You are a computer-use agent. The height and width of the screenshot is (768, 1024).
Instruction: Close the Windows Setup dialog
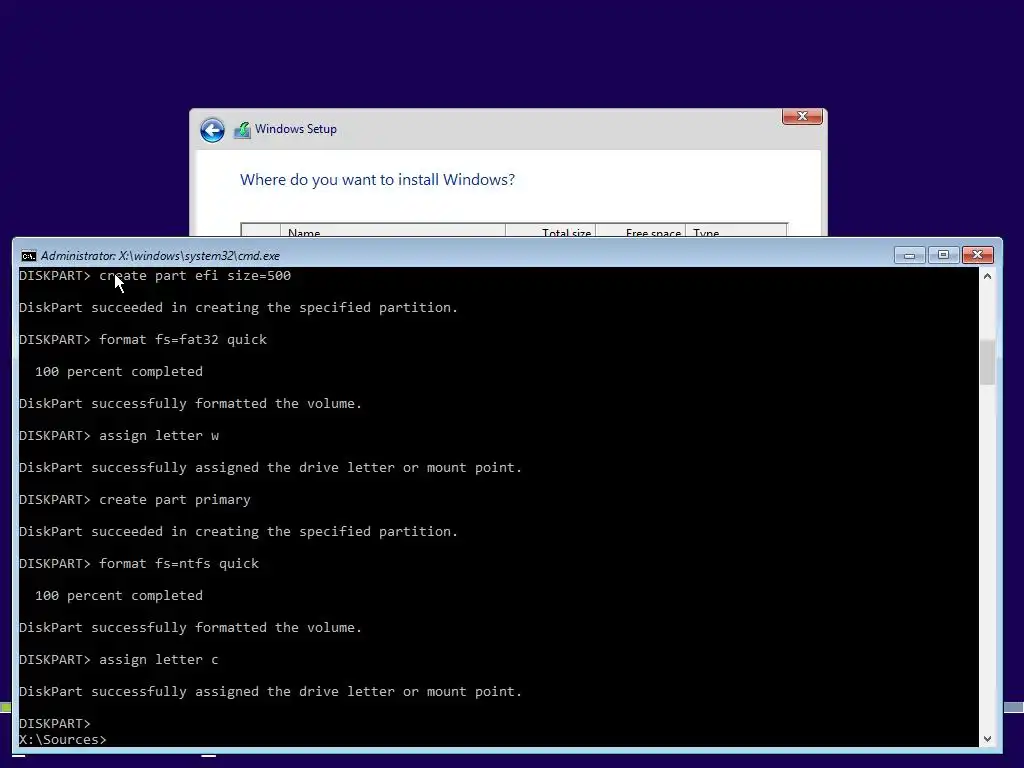(802, 116)
